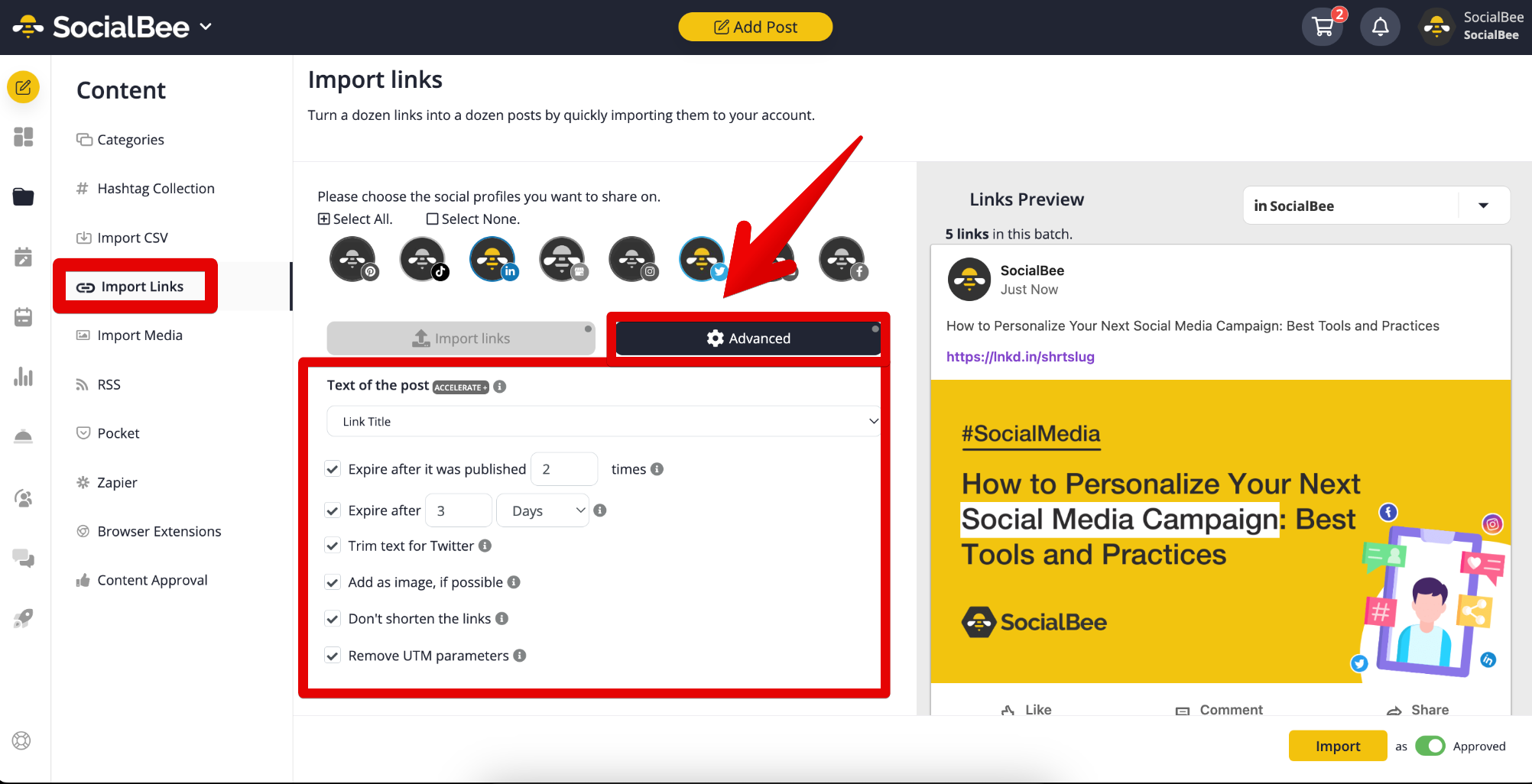This screenshot has height=784, width=1532.
Task: Click info icon next to Text of the post
Action: [x=500, y=387]
